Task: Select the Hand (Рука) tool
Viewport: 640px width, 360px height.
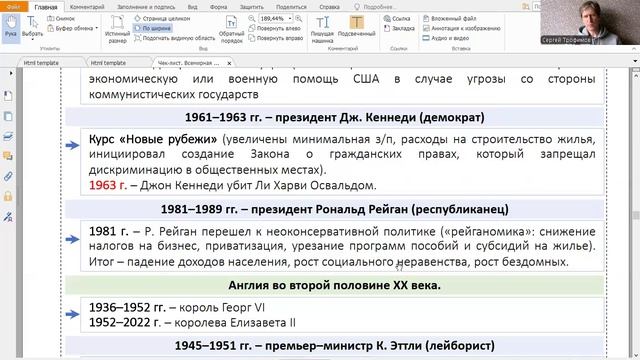Action: [x=11, y=28]
